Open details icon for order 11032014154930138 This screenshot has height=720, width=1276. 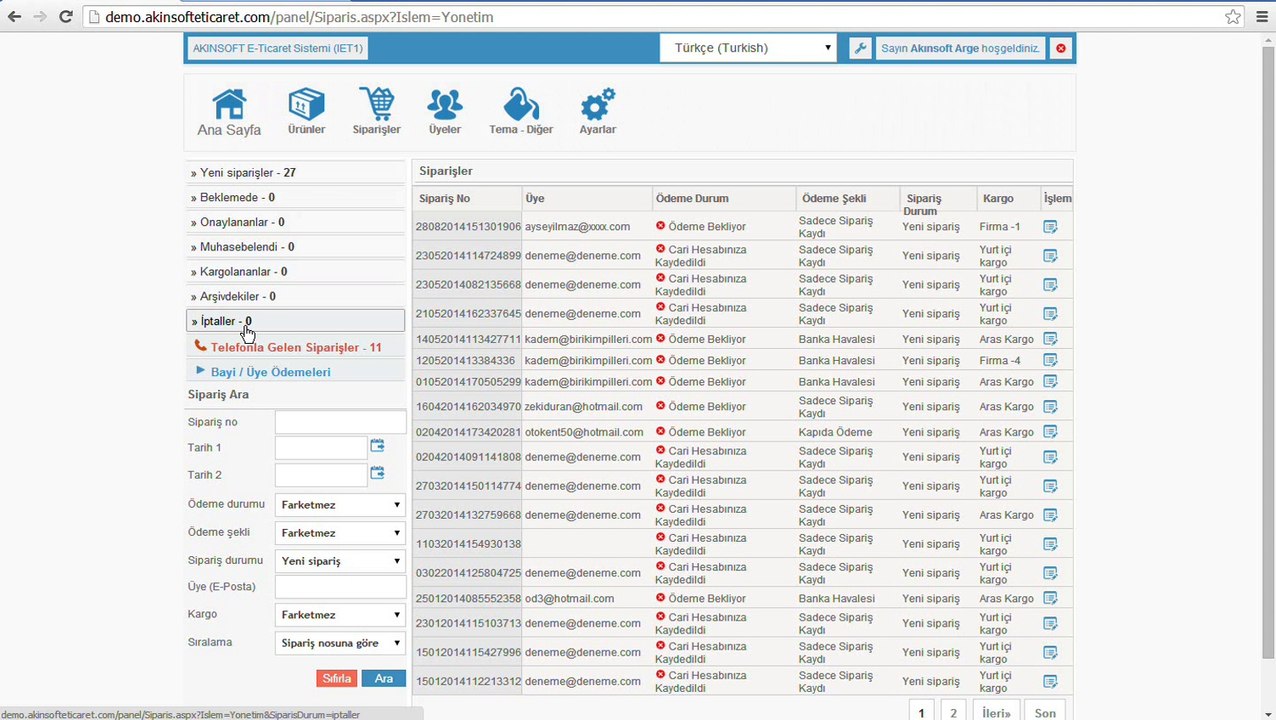coord(1050,544)
